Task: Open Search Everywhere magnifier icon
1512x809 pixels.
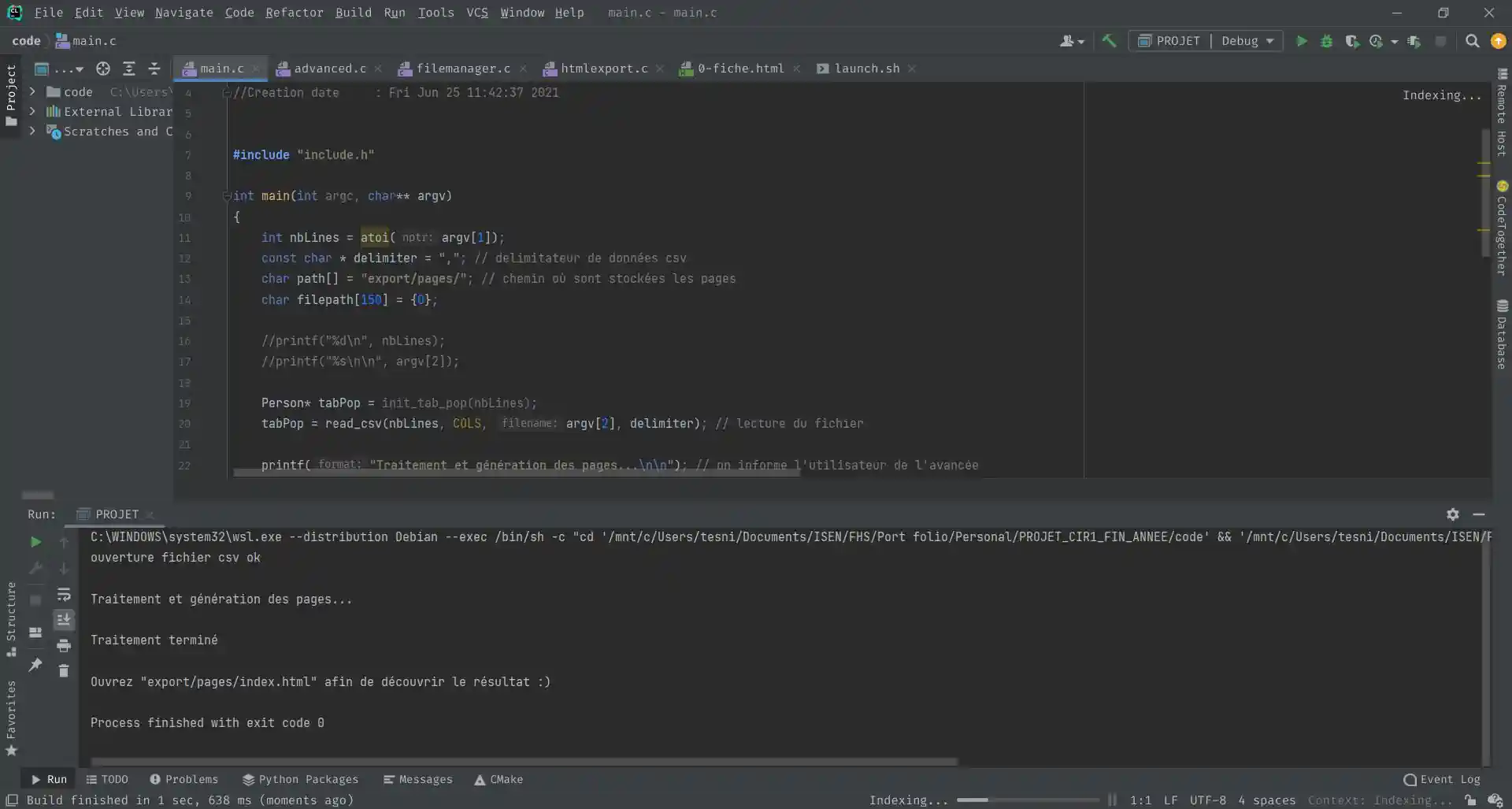Action: tap(1472, 41)
